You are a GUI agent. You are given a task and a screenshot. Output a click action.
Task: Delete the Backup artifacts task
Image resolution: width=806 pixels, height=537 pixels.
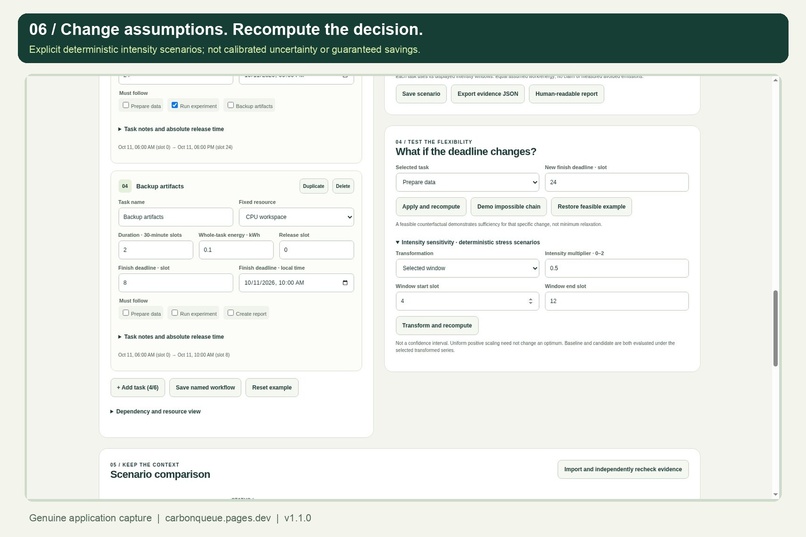[343, 186]
